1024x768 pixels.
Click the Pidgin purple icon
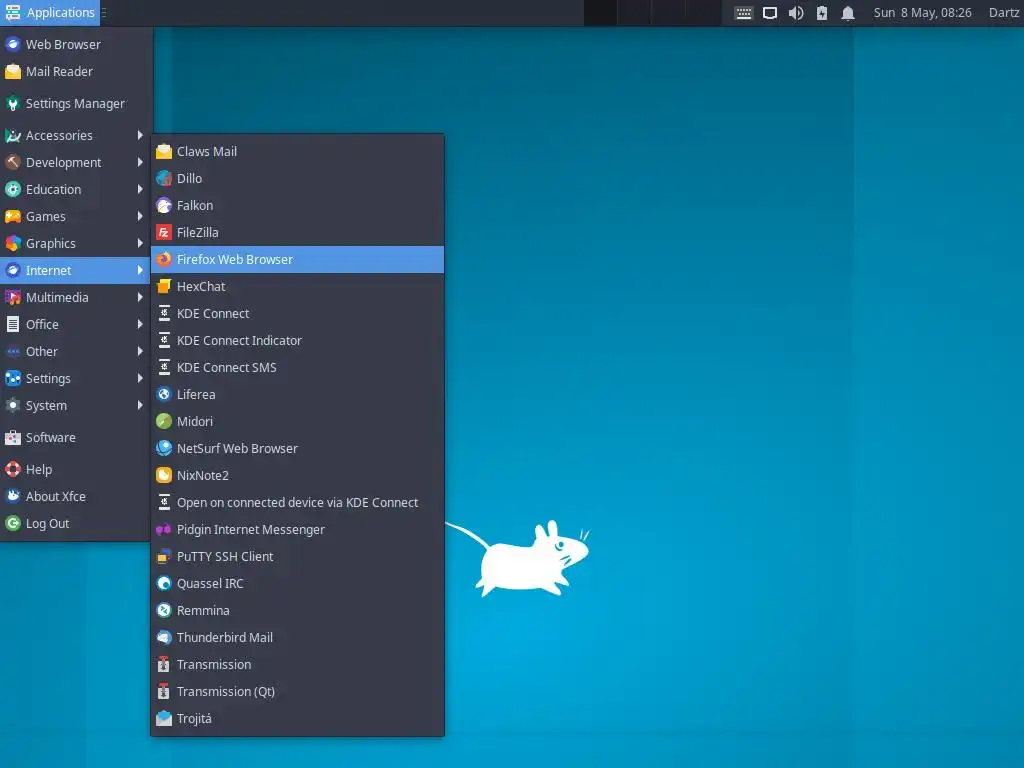(164, 530)
